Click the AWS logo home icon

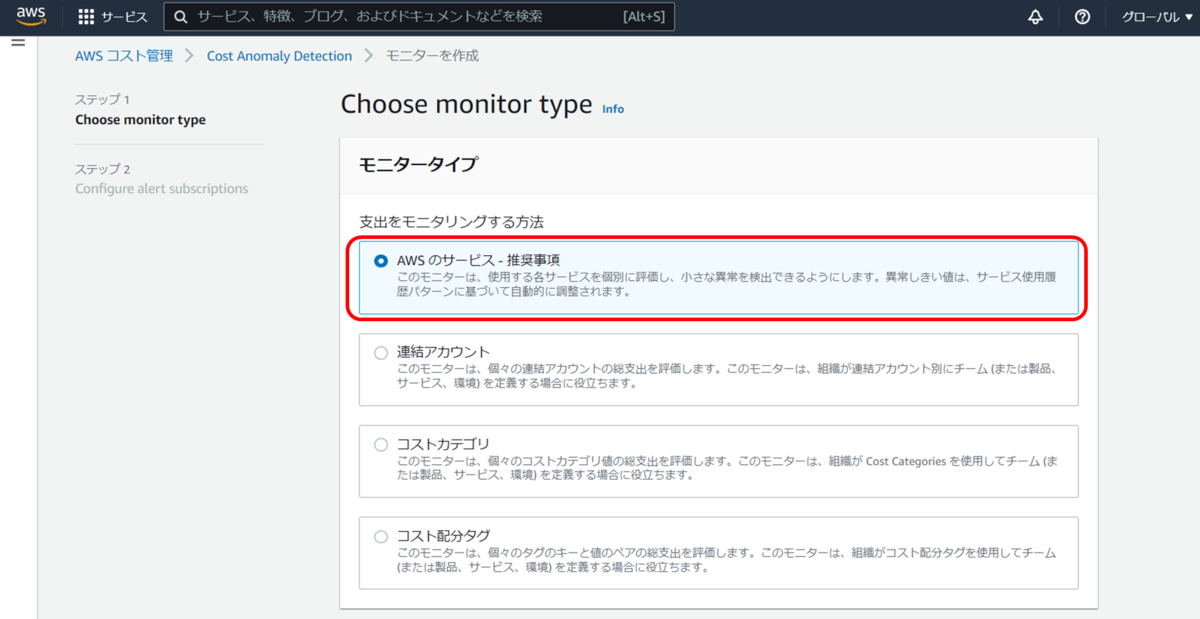[30, 17]
